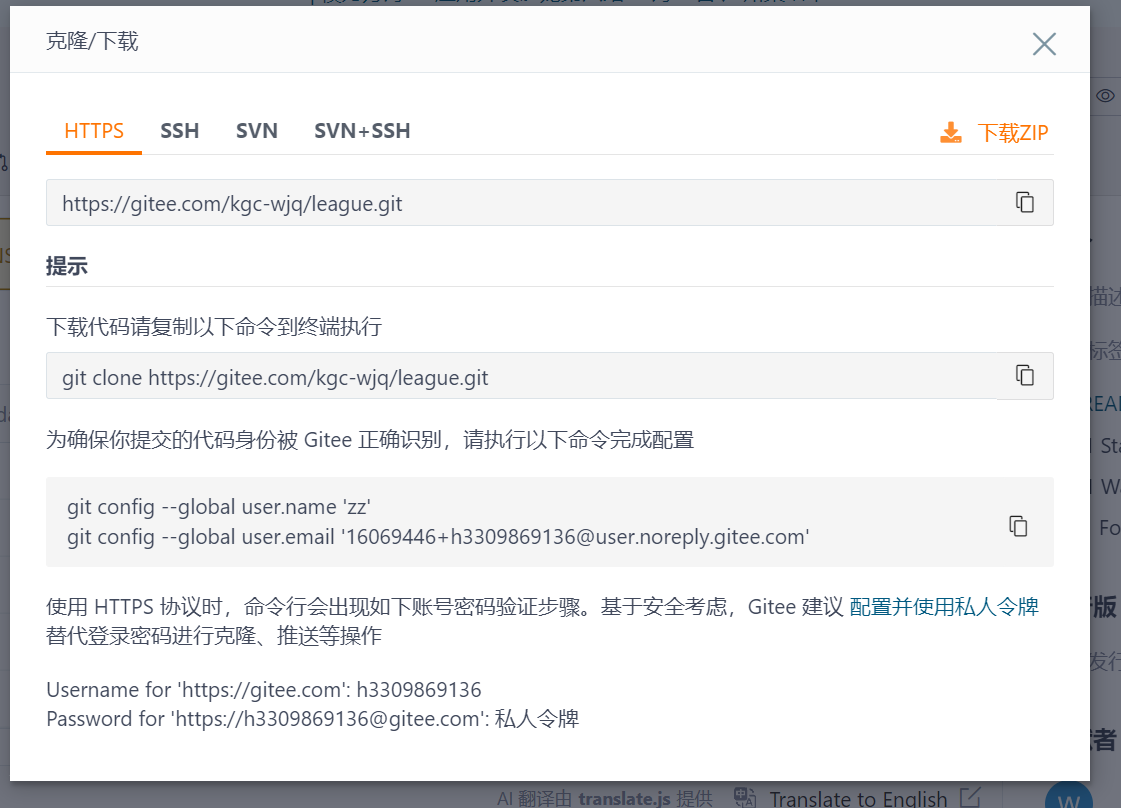Click the 下载ZIP download link
This screenshot has width=1121, height=808.
coord(1012,133)
